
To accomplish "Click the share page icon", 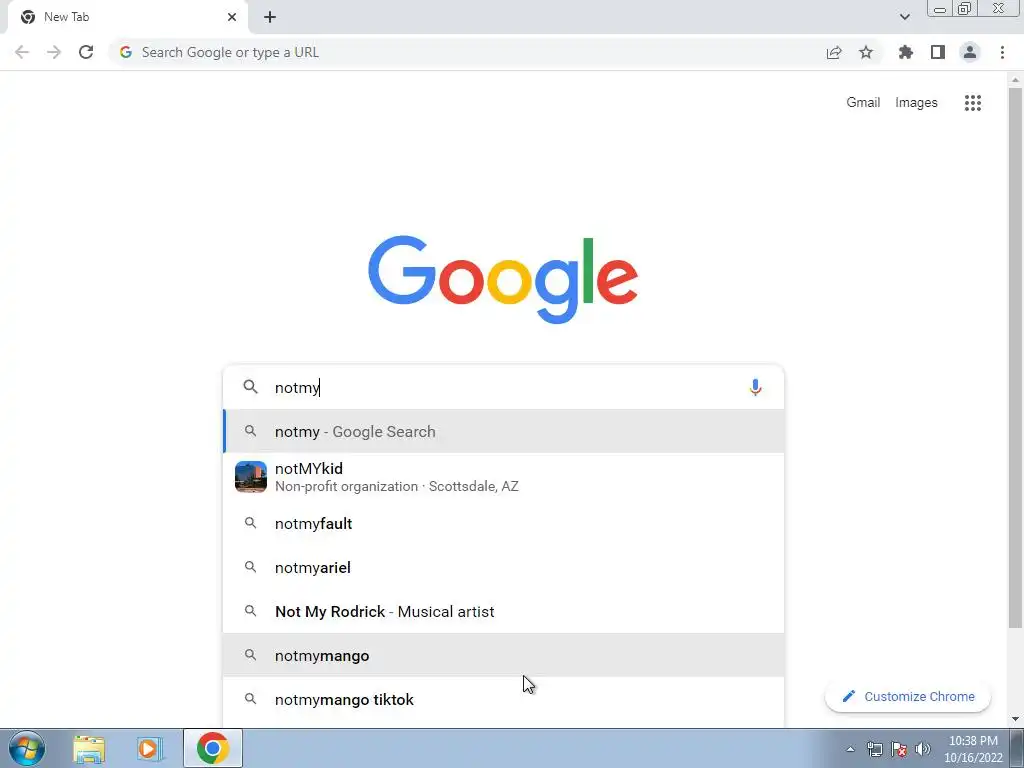I will point(834,52).
